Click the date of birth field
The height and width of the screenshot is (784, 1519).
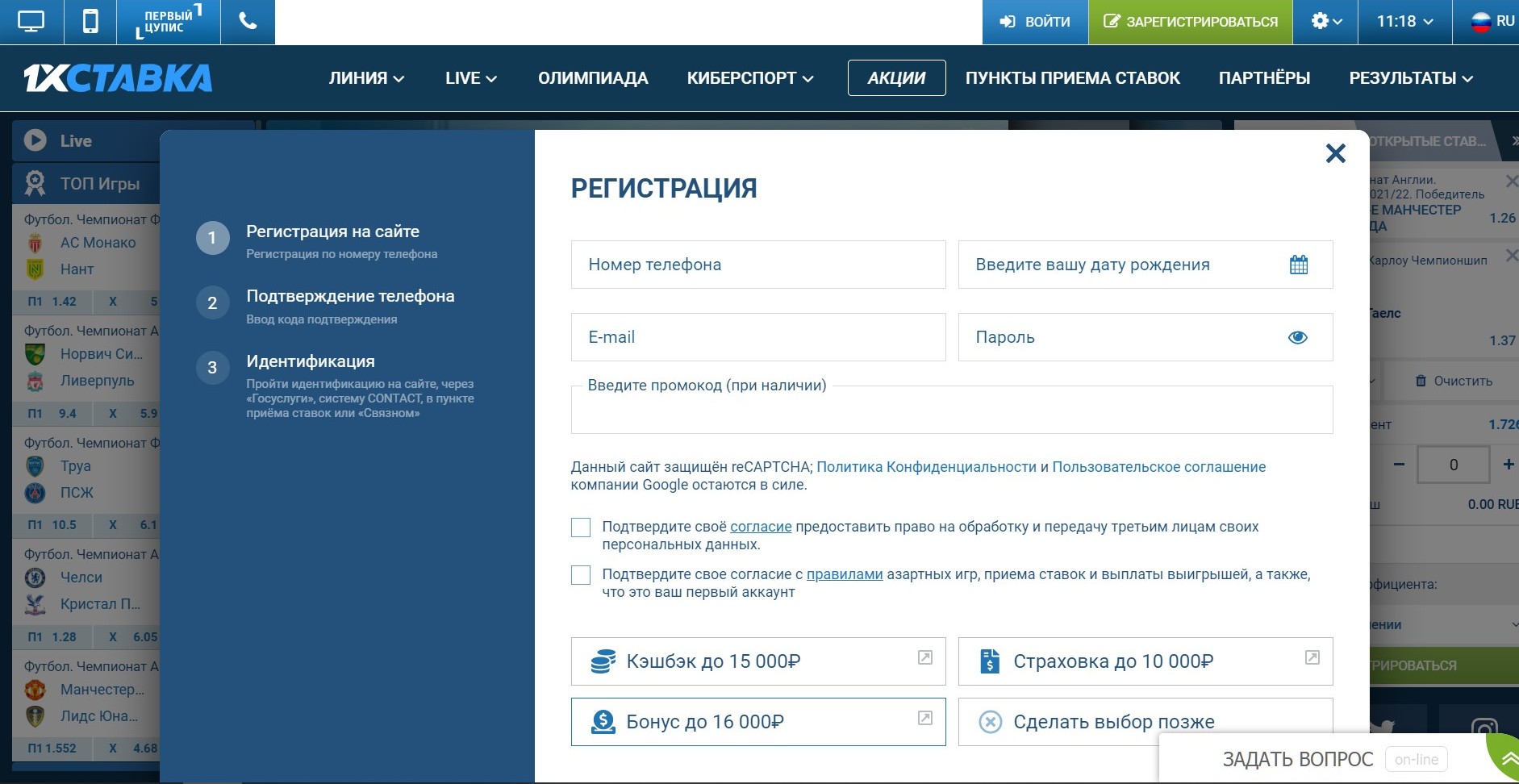[x=1146, y=265]
